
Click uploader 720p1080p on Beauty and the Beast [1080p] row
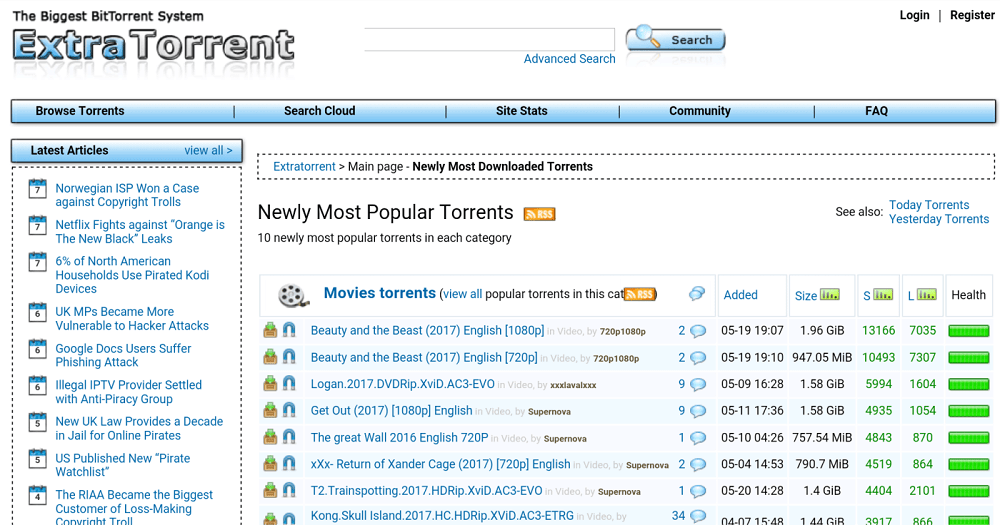click(x=622, y=332)
